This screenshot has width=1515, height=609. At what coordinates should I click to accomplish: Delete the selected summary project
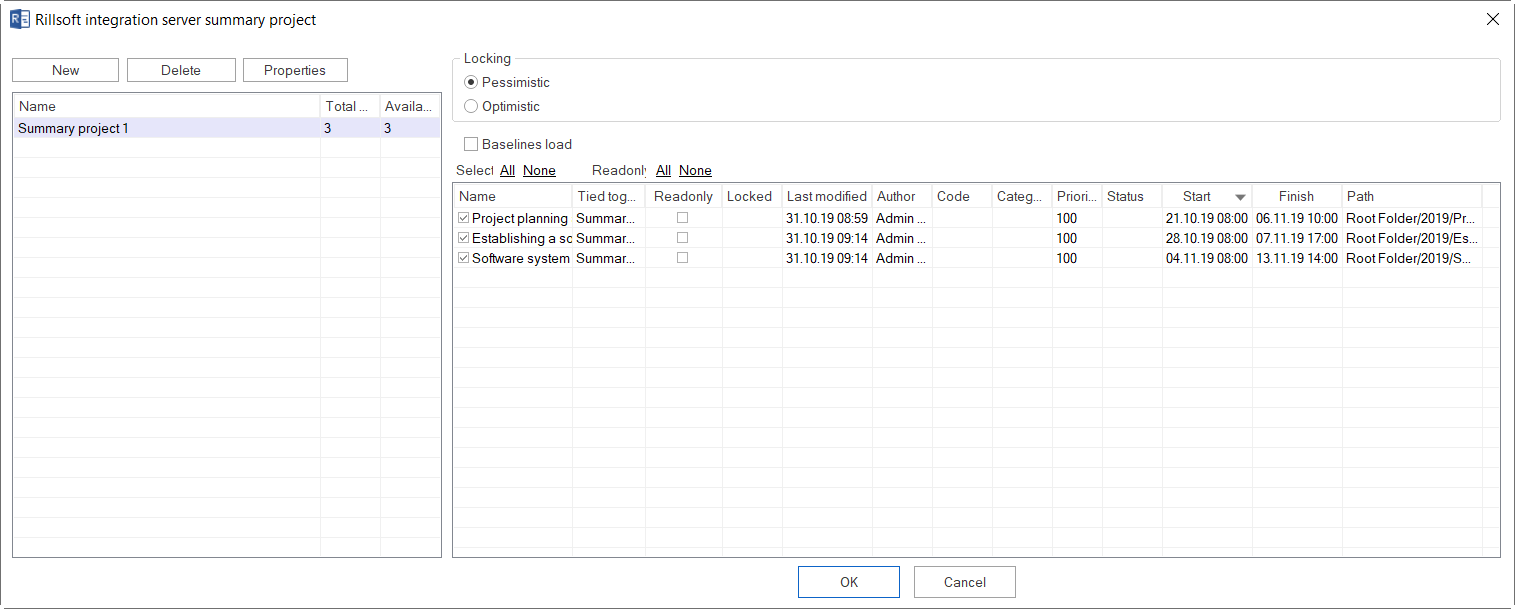181,70
